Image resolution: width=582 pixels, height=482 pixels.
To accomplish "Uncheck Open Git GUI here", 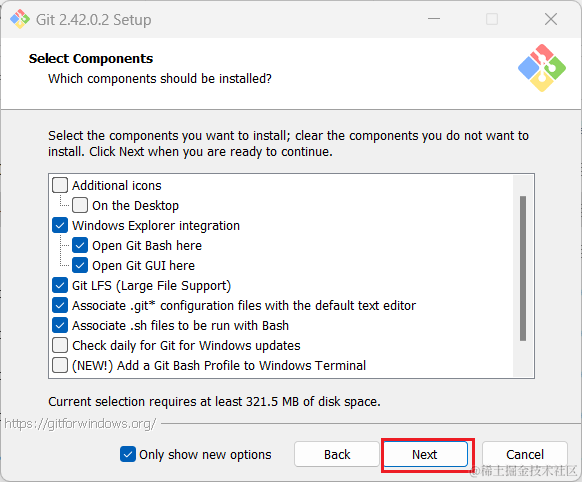I will point(80,265).
